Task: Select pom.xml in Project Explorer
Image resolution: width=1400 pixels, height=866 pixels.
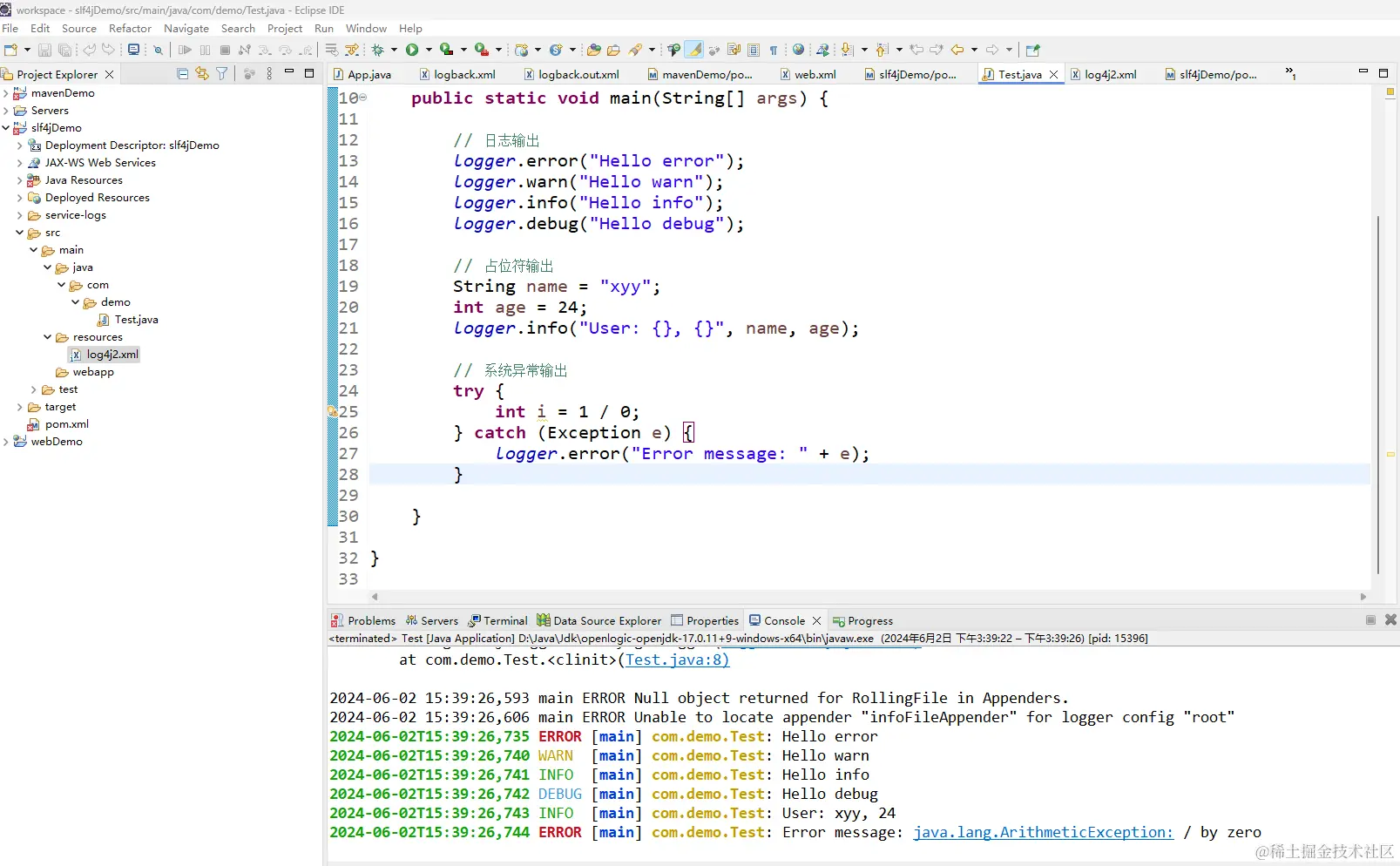Action: click(58, 424)
